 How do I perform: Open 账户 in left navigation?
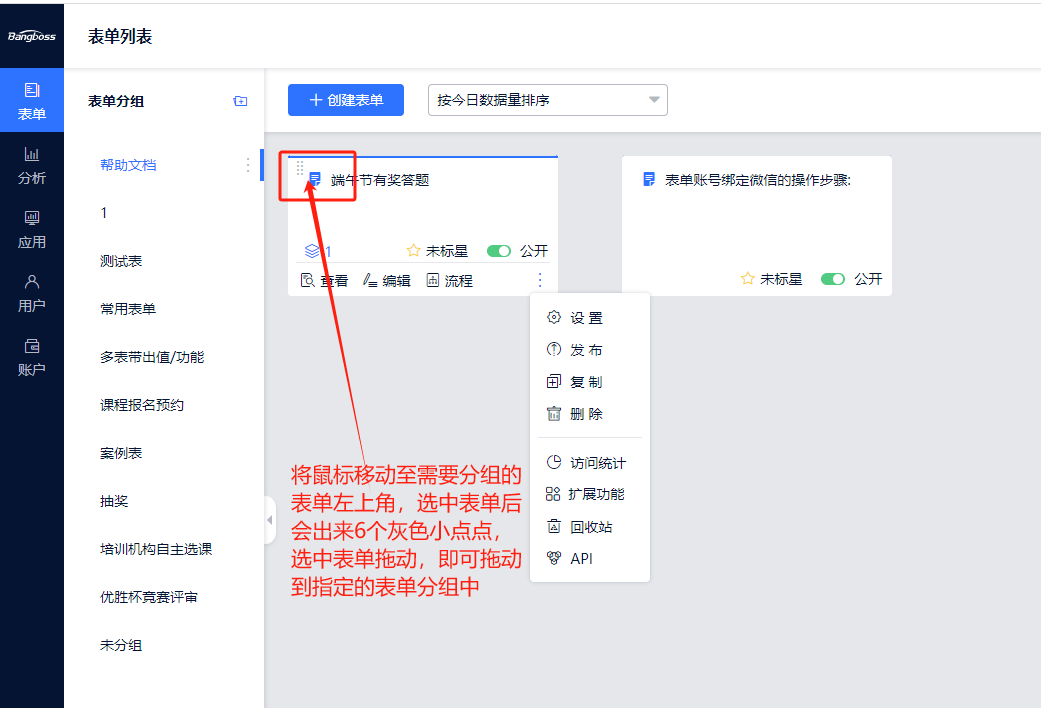click(x=32, y=357)
